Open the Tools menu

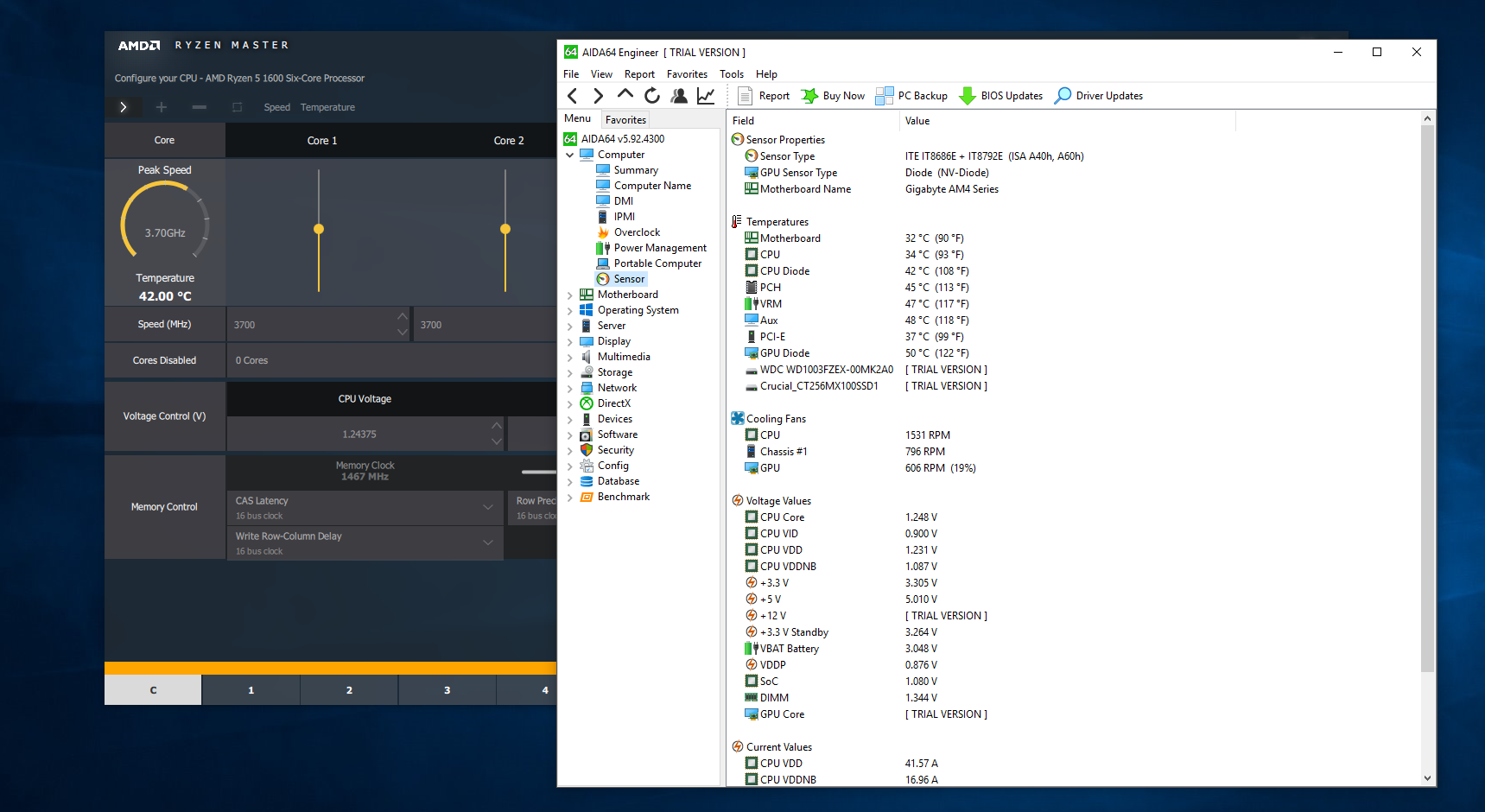[x=732, y=74]
